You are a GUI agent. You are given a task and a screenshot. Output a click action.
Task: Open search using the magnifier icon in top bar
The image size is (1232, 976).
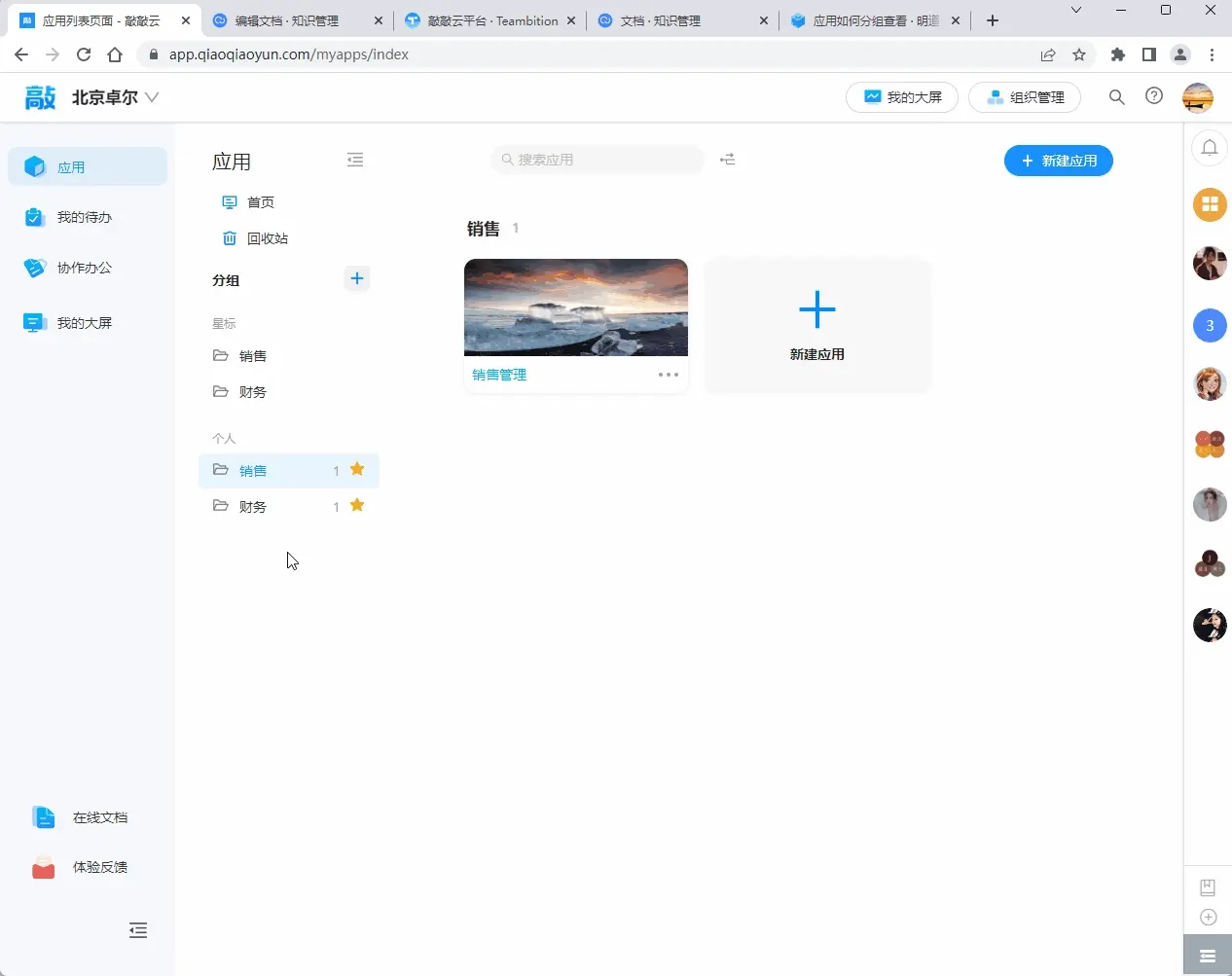pyautogui.click(x=1116, y=97)
